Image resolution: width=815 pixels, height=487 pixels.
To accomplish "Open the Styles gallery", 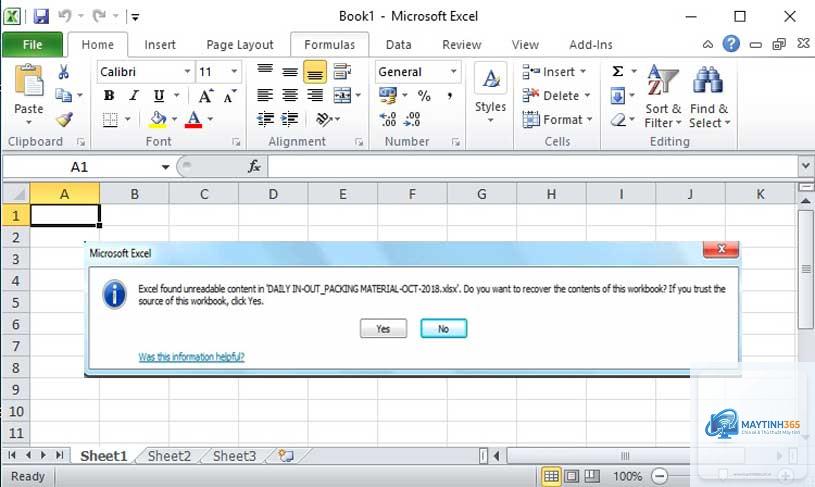I will [x=490, y=94].
